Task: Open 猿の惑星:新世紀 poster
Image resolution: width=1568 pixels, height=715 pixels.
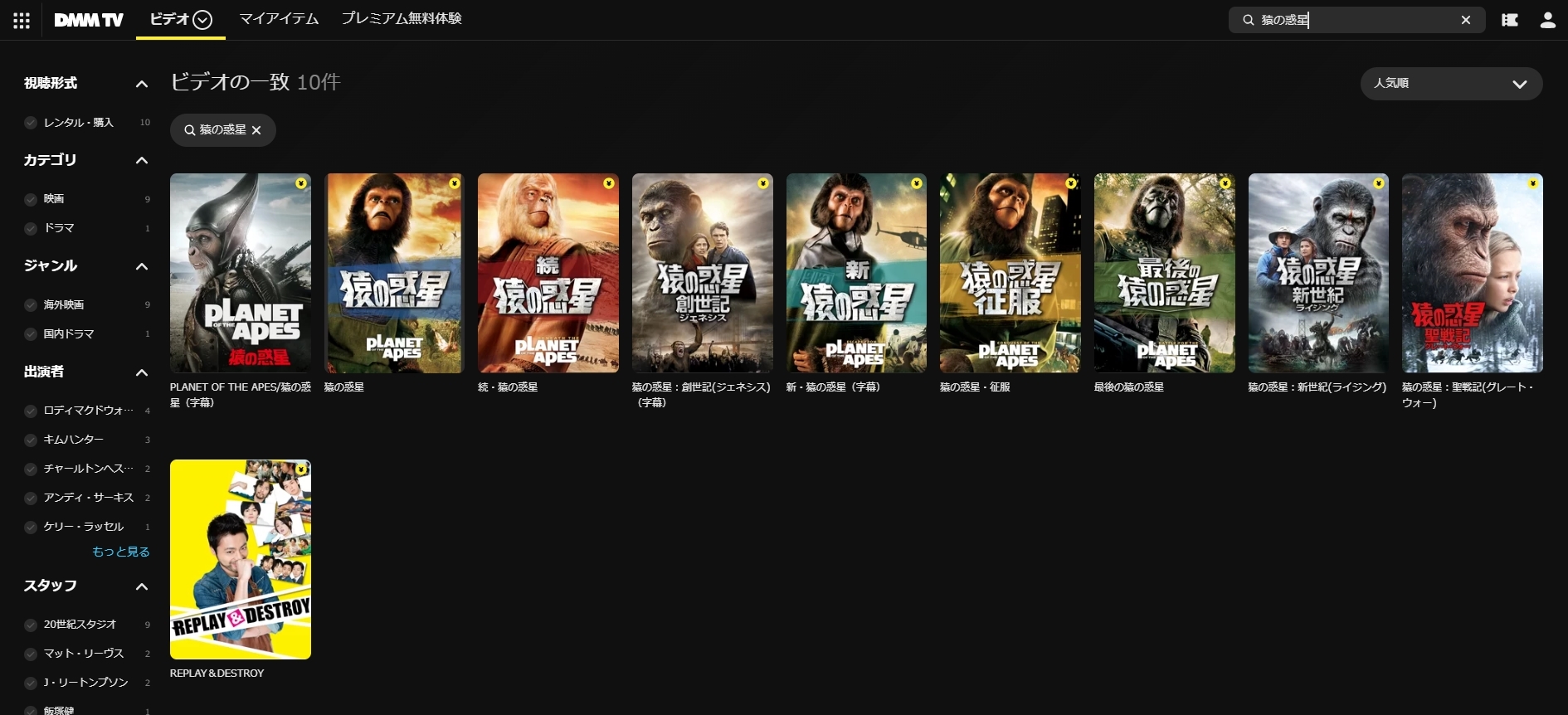Action: point(1318,273)
